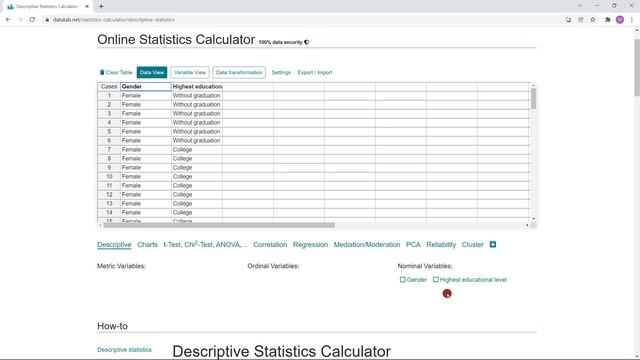Click the table's vertical scrollbar thumb
Image resolution: width=640 pixels, height=360 pixels.
(x=533, y=98)
